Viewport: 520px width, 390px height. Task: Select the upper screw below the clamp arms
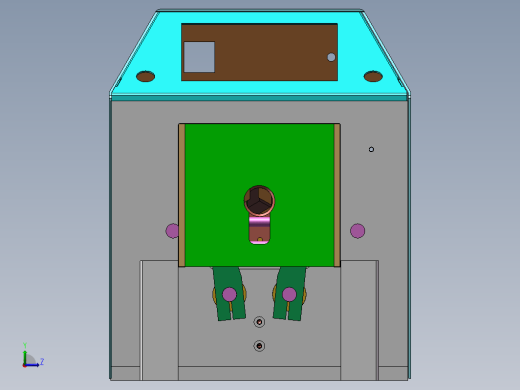tap(259, 322)
